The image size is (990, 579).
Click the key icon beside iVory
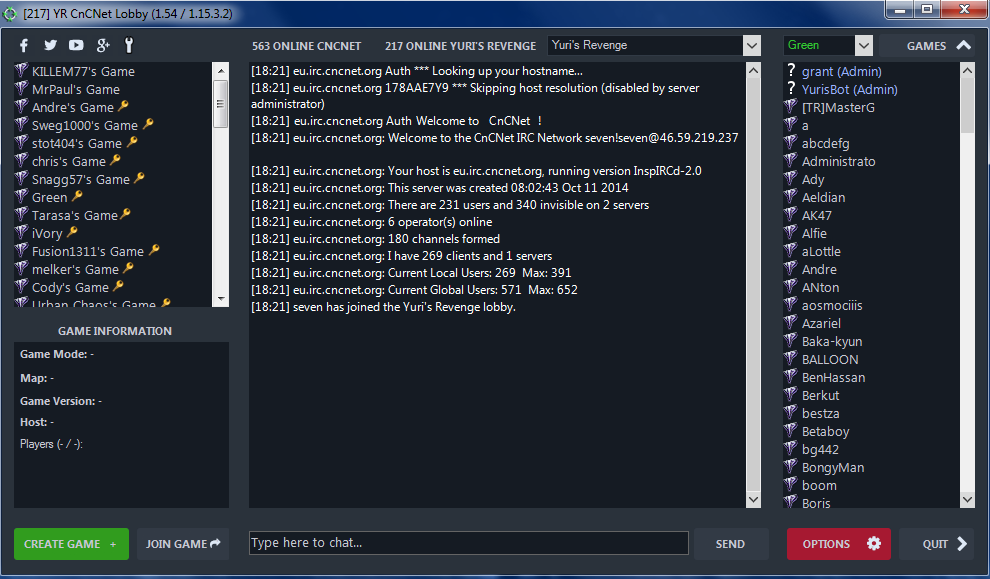point(72,232)
